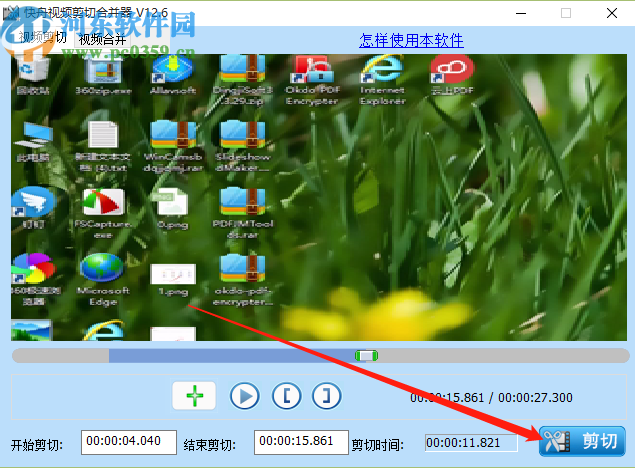Set the cut start point with the left bracket button
The height and width of the screenshot is (468, 635).
point(286,396)
